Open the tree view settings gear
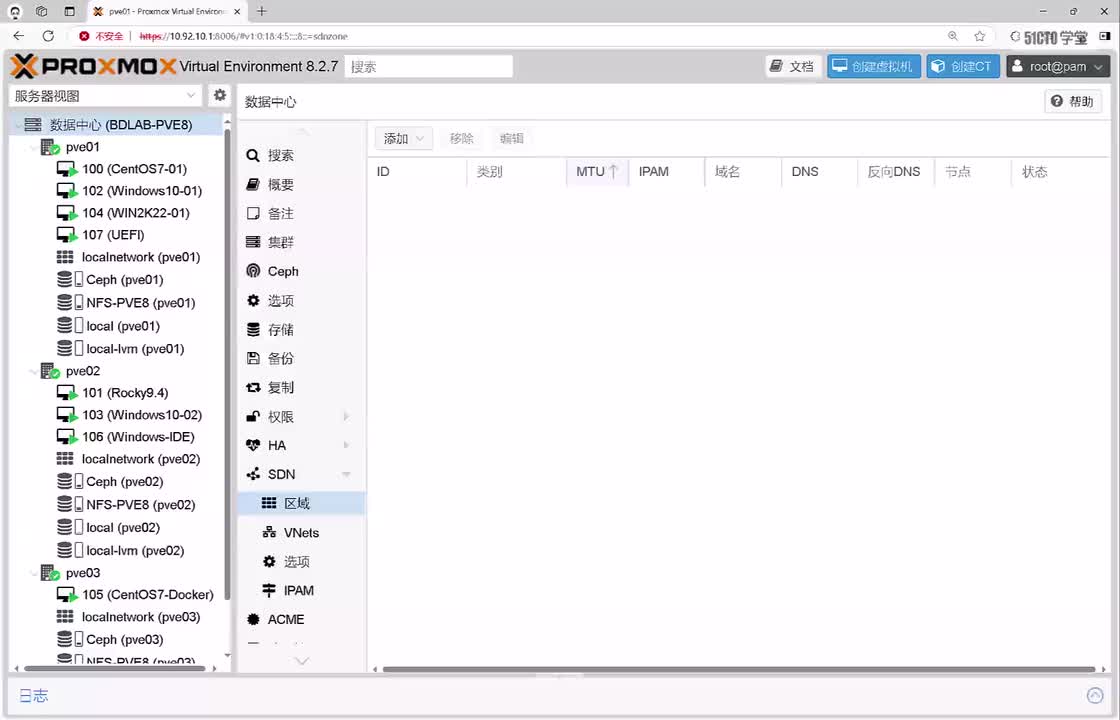 (220, 95)
